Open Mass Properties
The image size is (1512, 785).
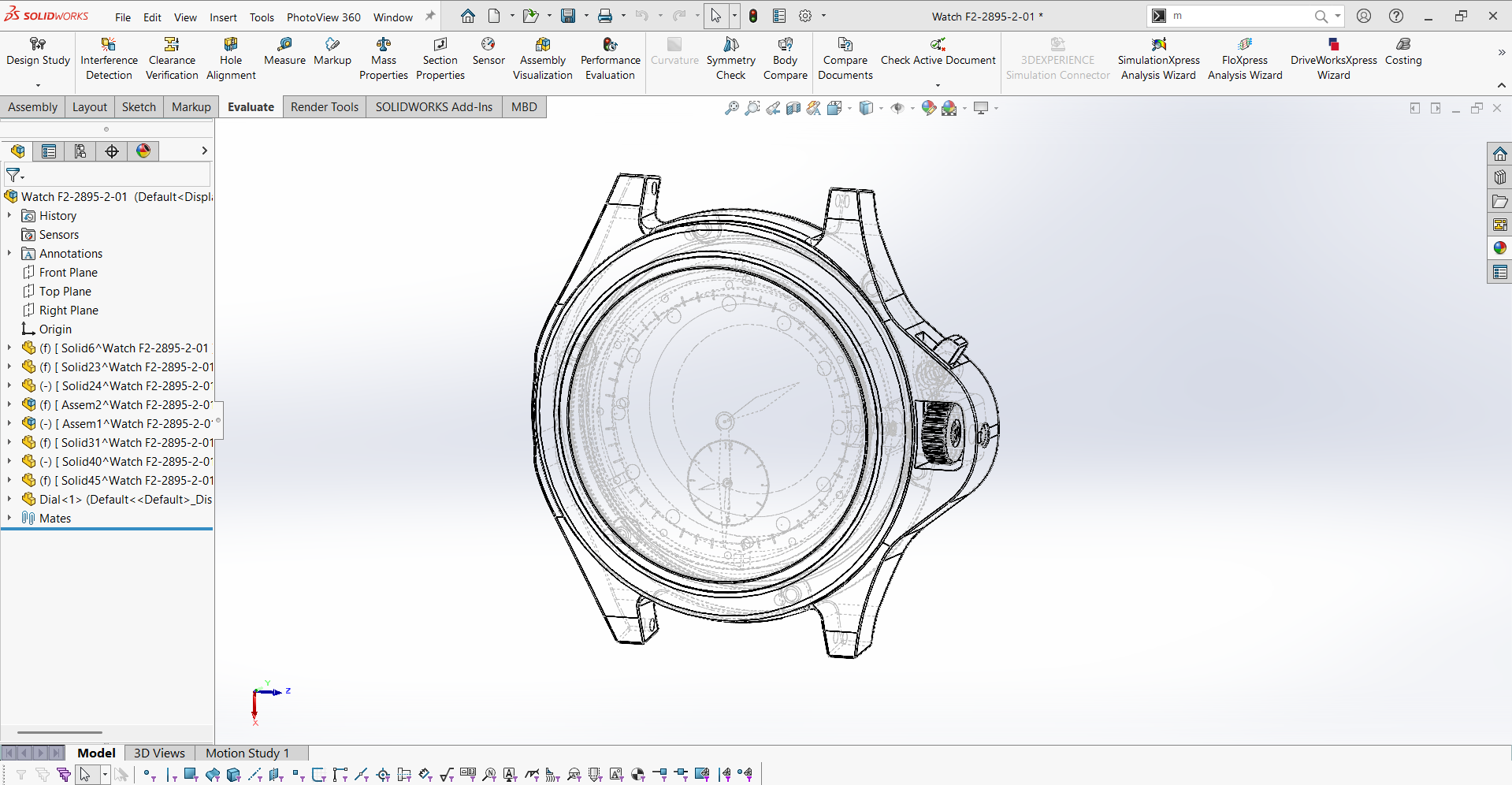click(383, 59)
